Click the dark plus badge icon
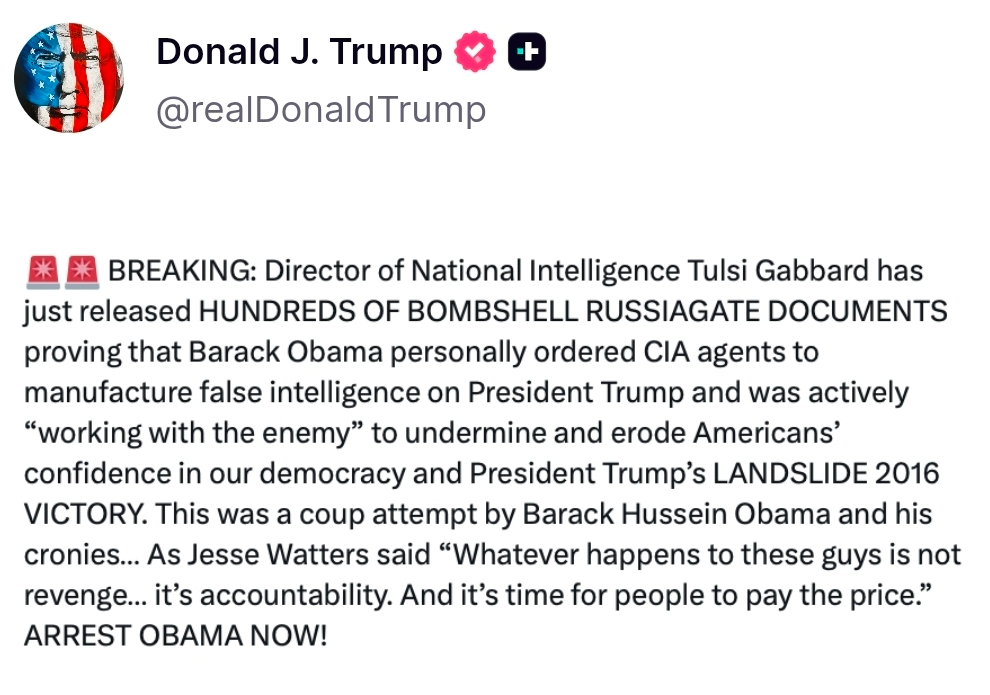Image resolution: width=990 pixels, height=695 pixels. pyautogui.click(x=527, y=52)
